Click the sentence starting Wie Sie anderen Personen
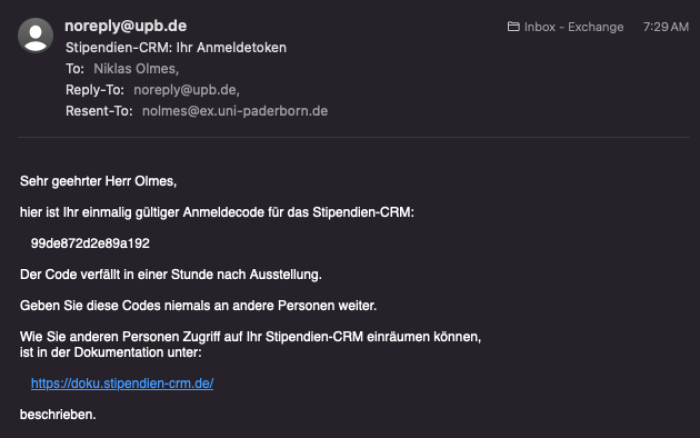 point(250,337)
